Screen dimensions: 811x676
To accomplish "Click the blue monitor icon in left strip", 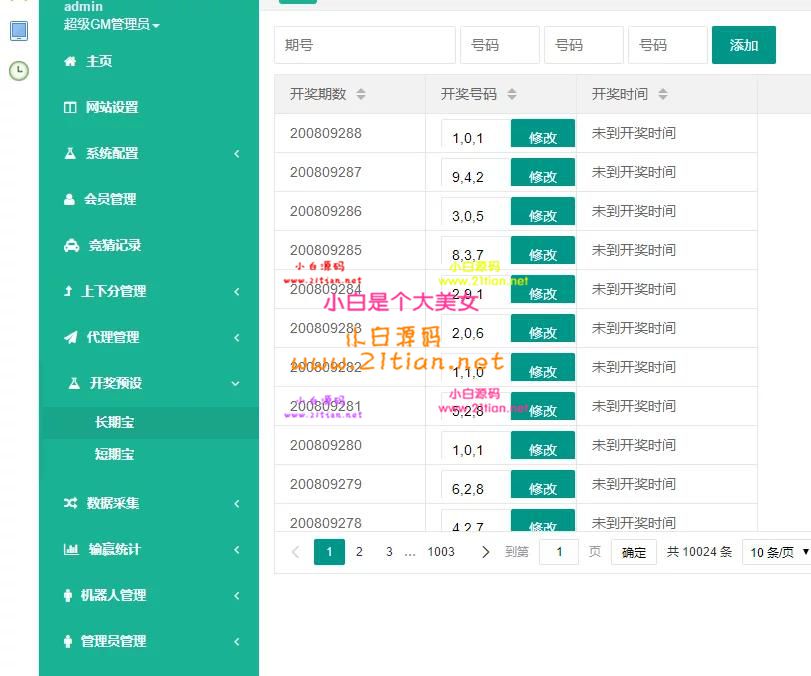I will pyautogui.click(x=19, y=31).
